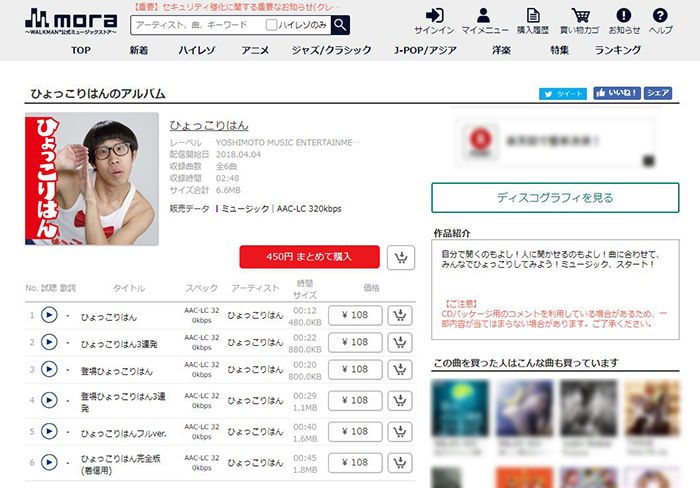This screenshot has height=488, width=700.
Task: Click the 450円 まとめて購入 button
Action: point(309,257)
